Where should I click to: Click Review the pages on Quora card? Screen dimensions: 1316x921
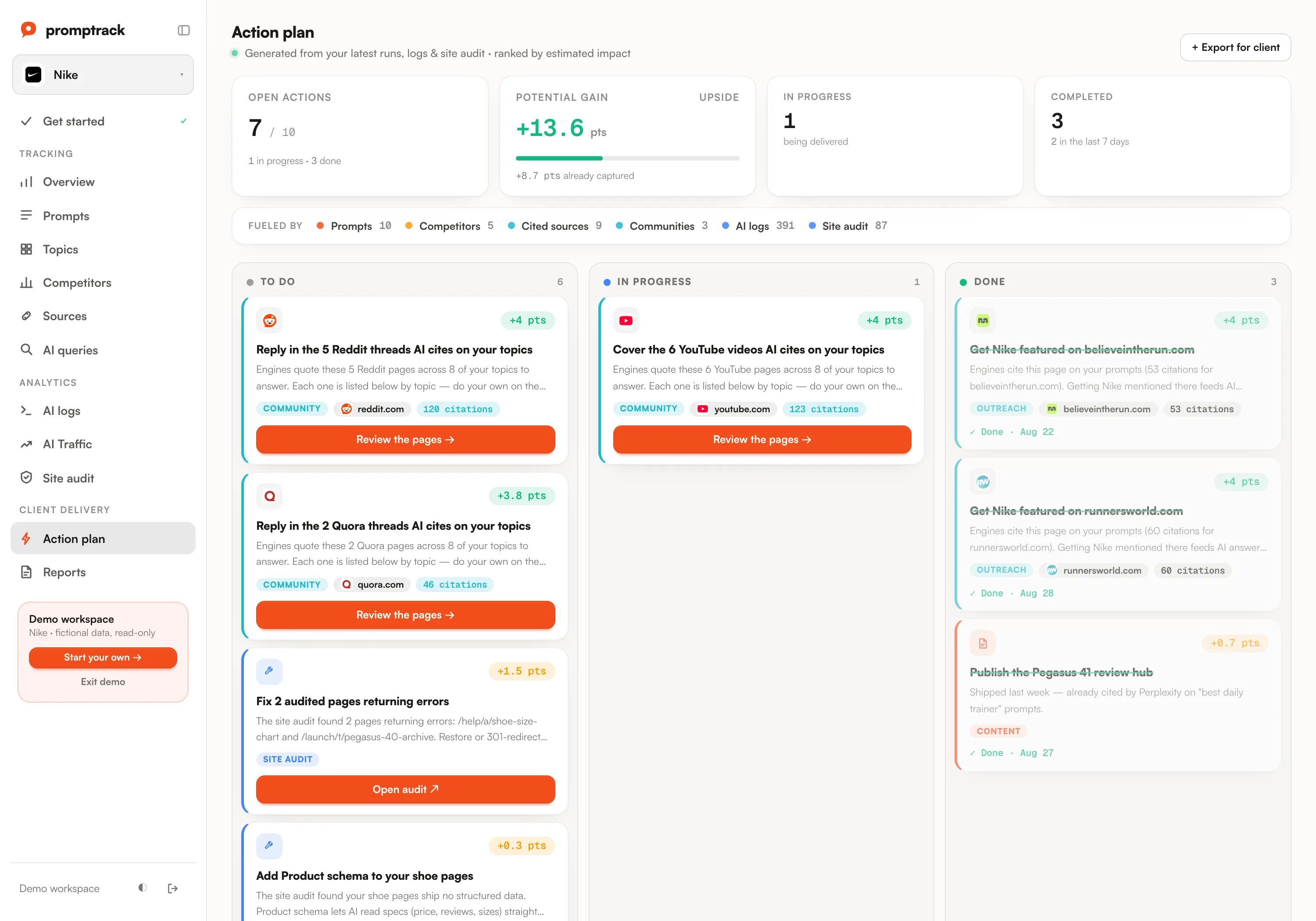405,615
